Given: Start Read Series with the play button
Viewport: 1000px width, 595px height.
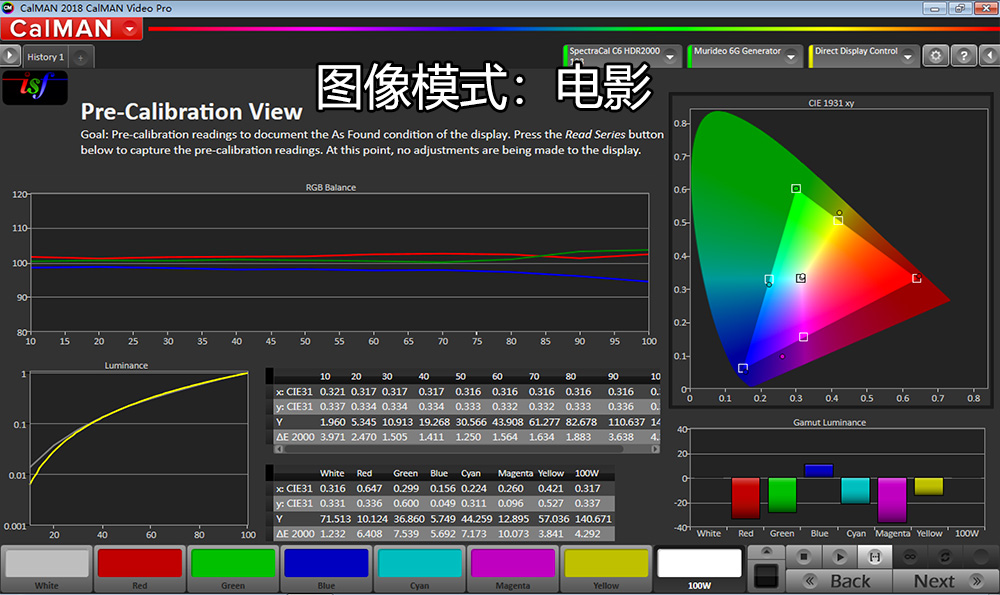Looking at the screenshot, I should tap(839, 557).
